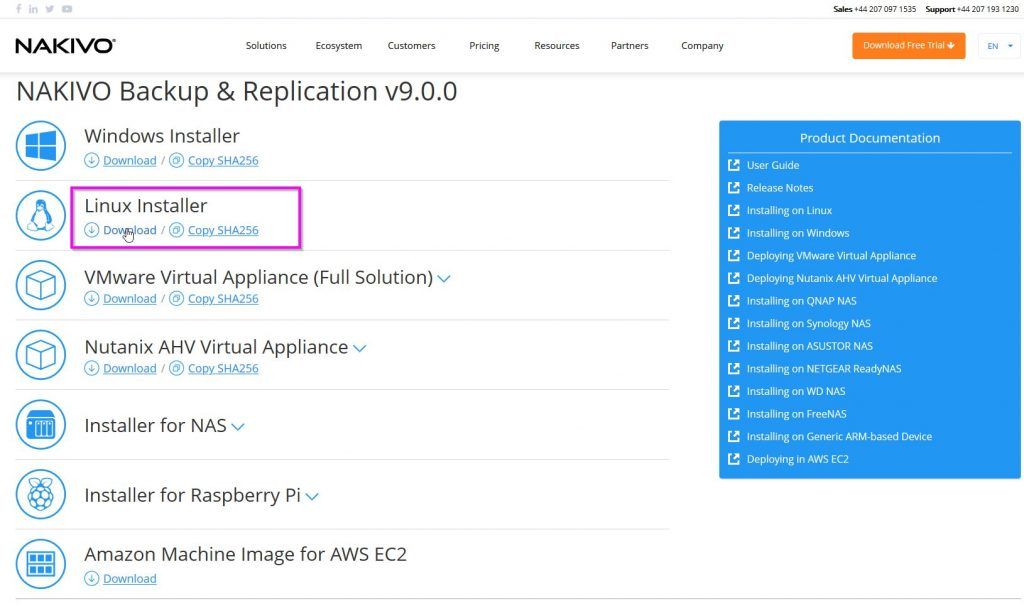Download Amazon Machine Image for AWS EC2
The image size is (1024, 606).
(x=129, y=579)
